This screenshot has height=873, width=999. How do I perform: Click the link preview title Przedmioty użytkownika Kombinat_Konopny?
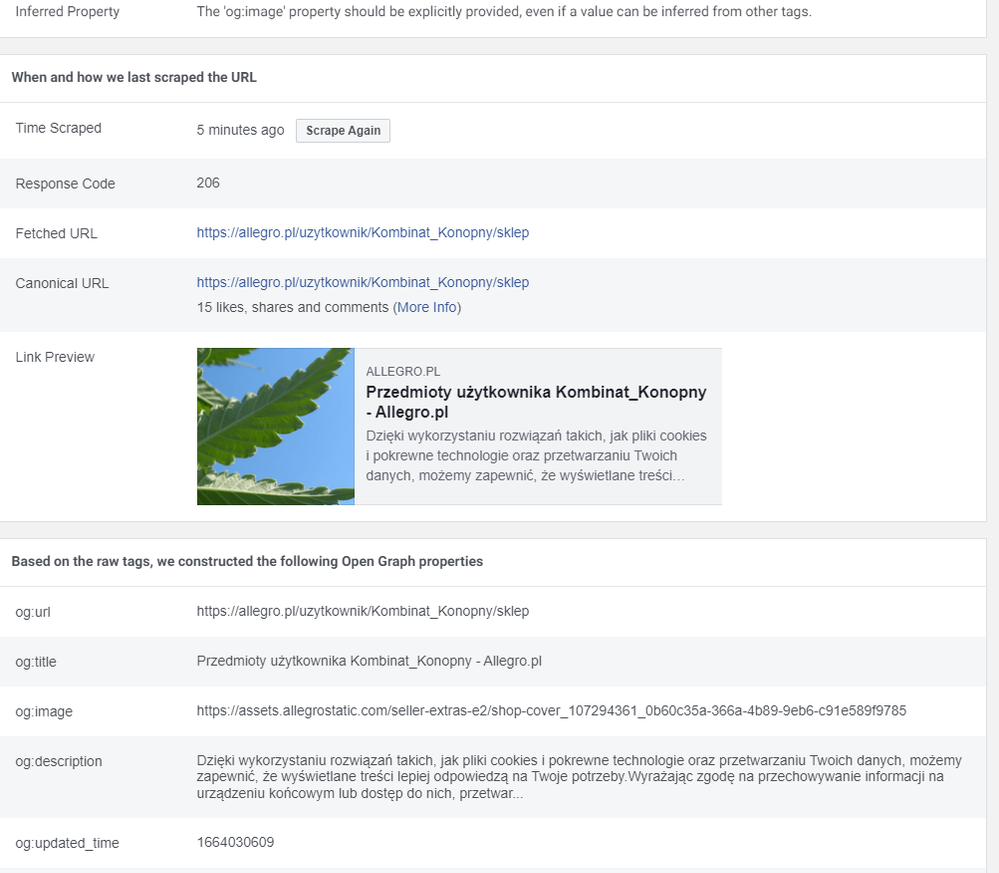click(536, 402)
